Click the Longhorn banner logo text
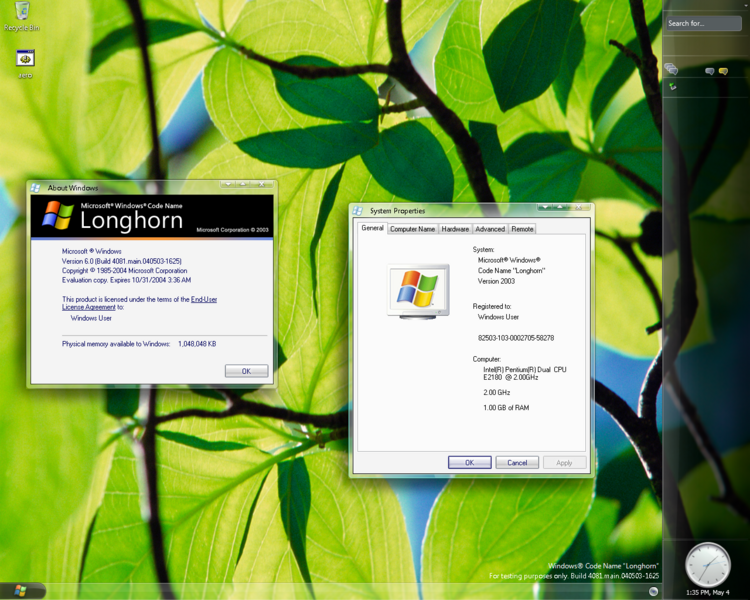This screenshot has width=750, height=600. [x=132, y=220]
